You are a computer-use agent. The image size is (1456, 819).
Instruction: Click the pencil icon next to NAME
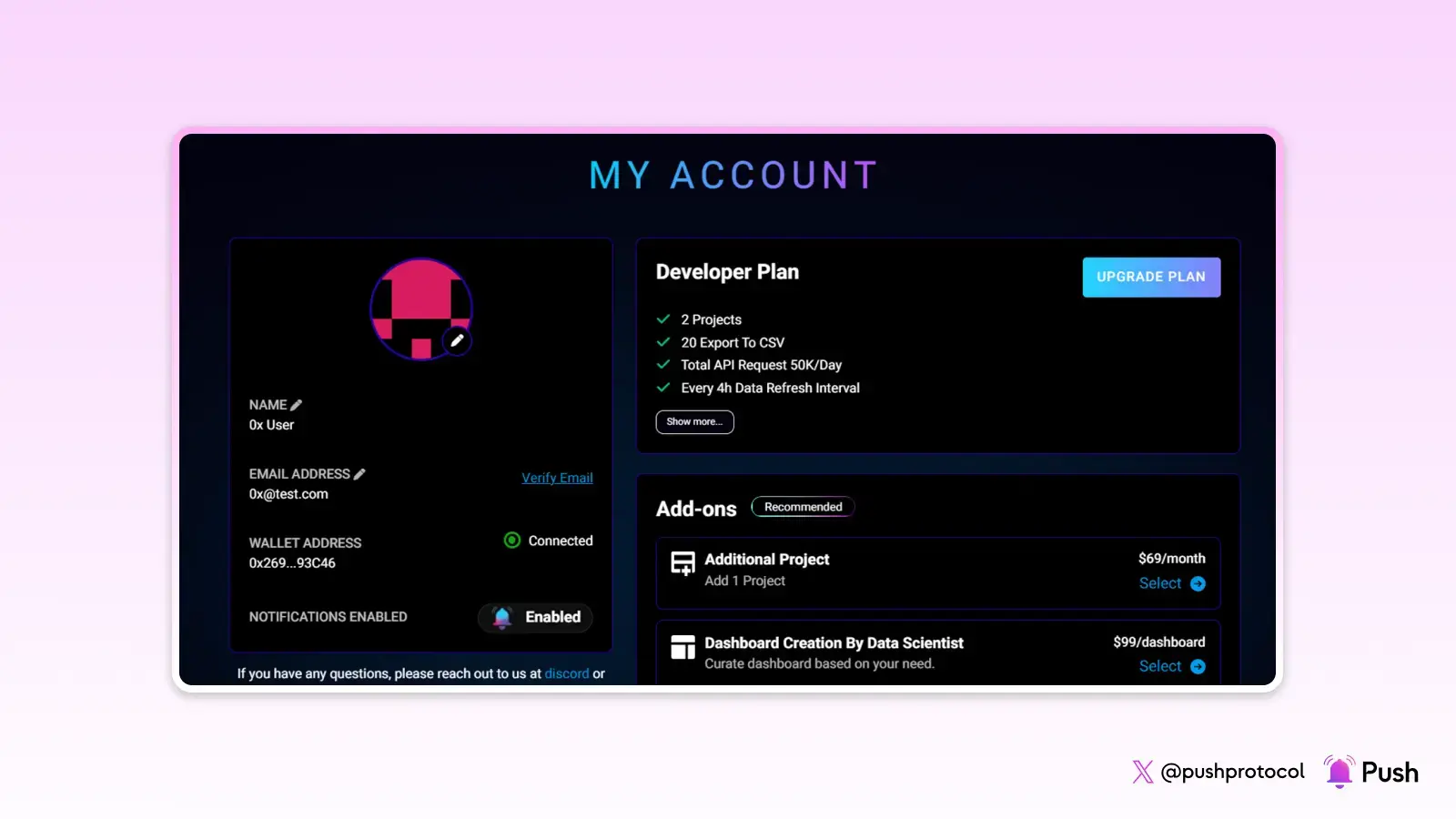pyautogui.click(x=295, y=404)
